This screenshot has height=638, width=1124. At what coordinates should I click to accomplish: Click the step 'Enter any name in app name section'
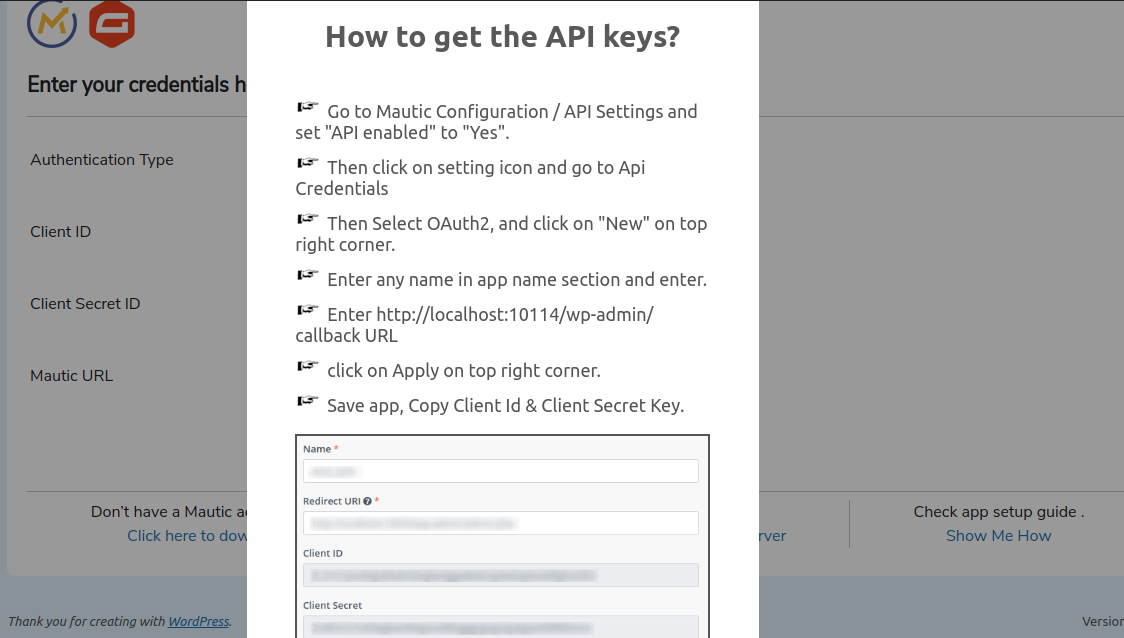[501, 279]
